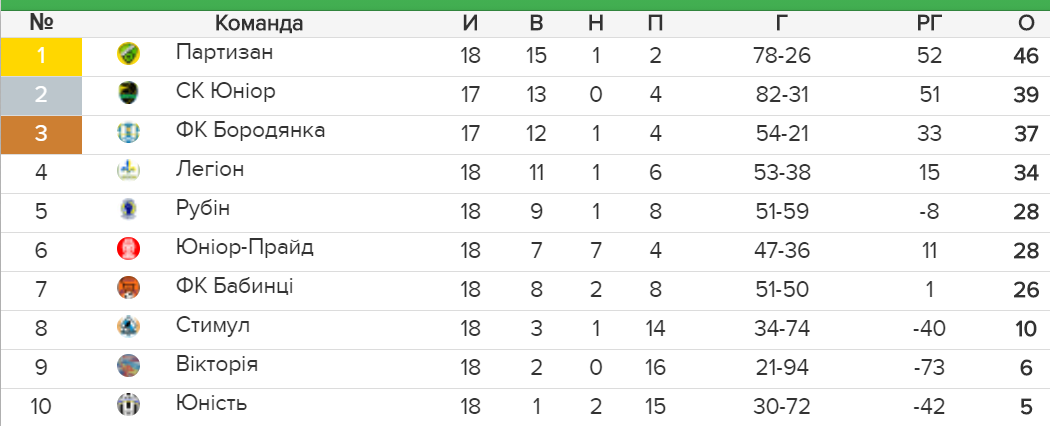Click the ФК Бородянка club crest
This screenshot has height=426, width=1050.
[128, 132]
